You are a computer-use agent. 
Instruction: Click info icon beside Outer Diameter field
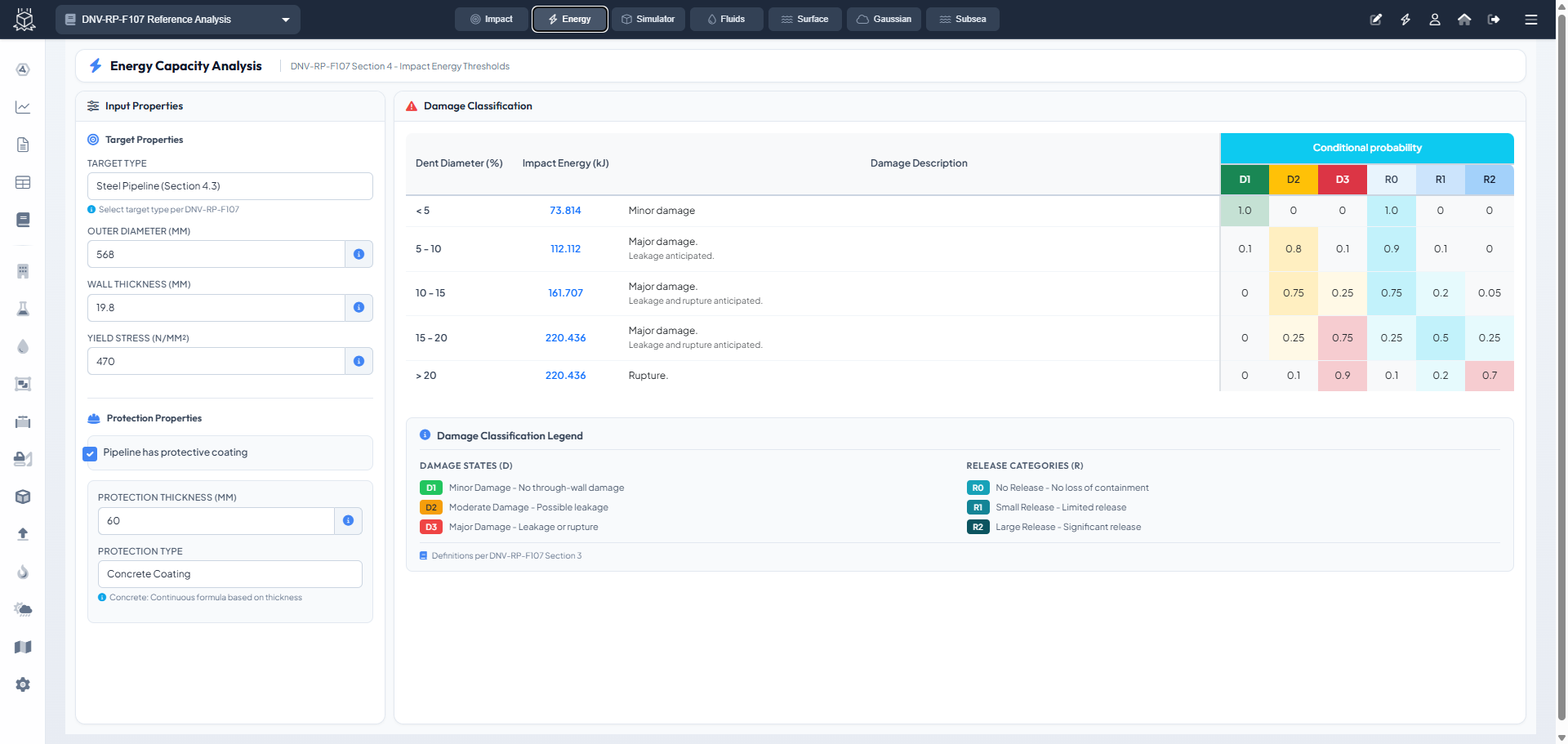[x=359, y=254]
